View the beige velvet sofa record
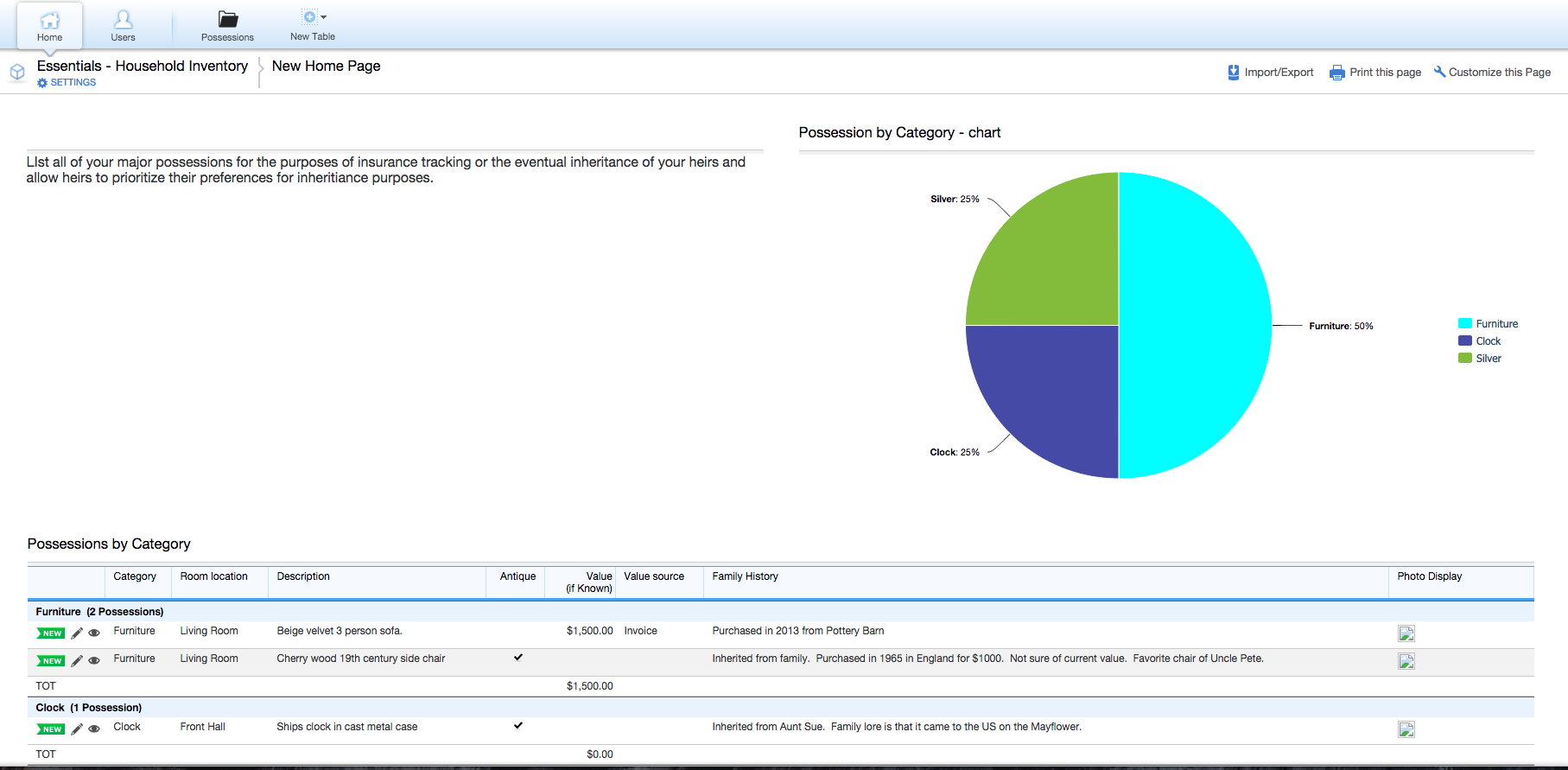The image size is (1568, 770). click(x=94, y=633)
